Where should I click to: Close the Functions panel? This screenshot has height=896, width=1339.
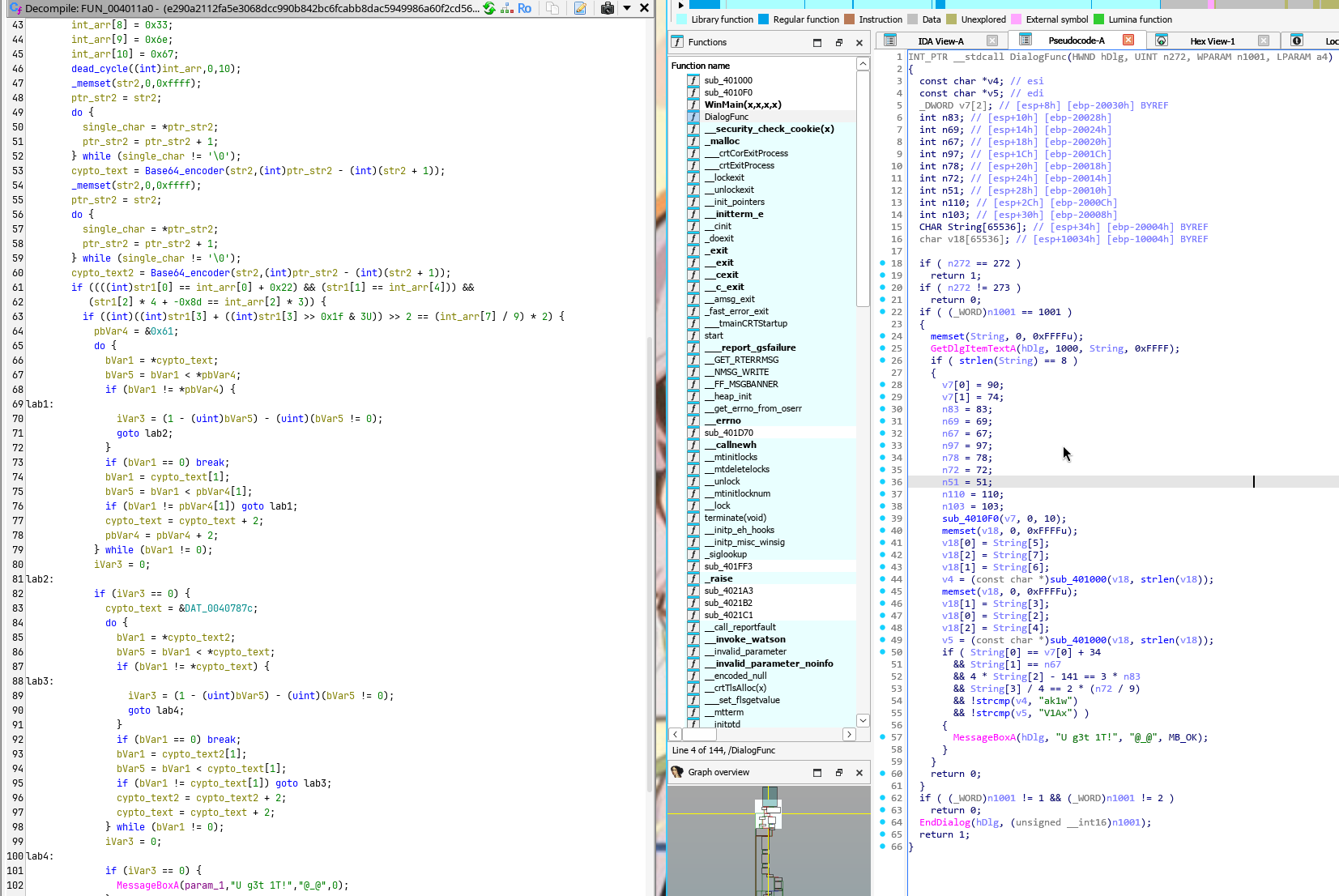(x=859, y=43)
